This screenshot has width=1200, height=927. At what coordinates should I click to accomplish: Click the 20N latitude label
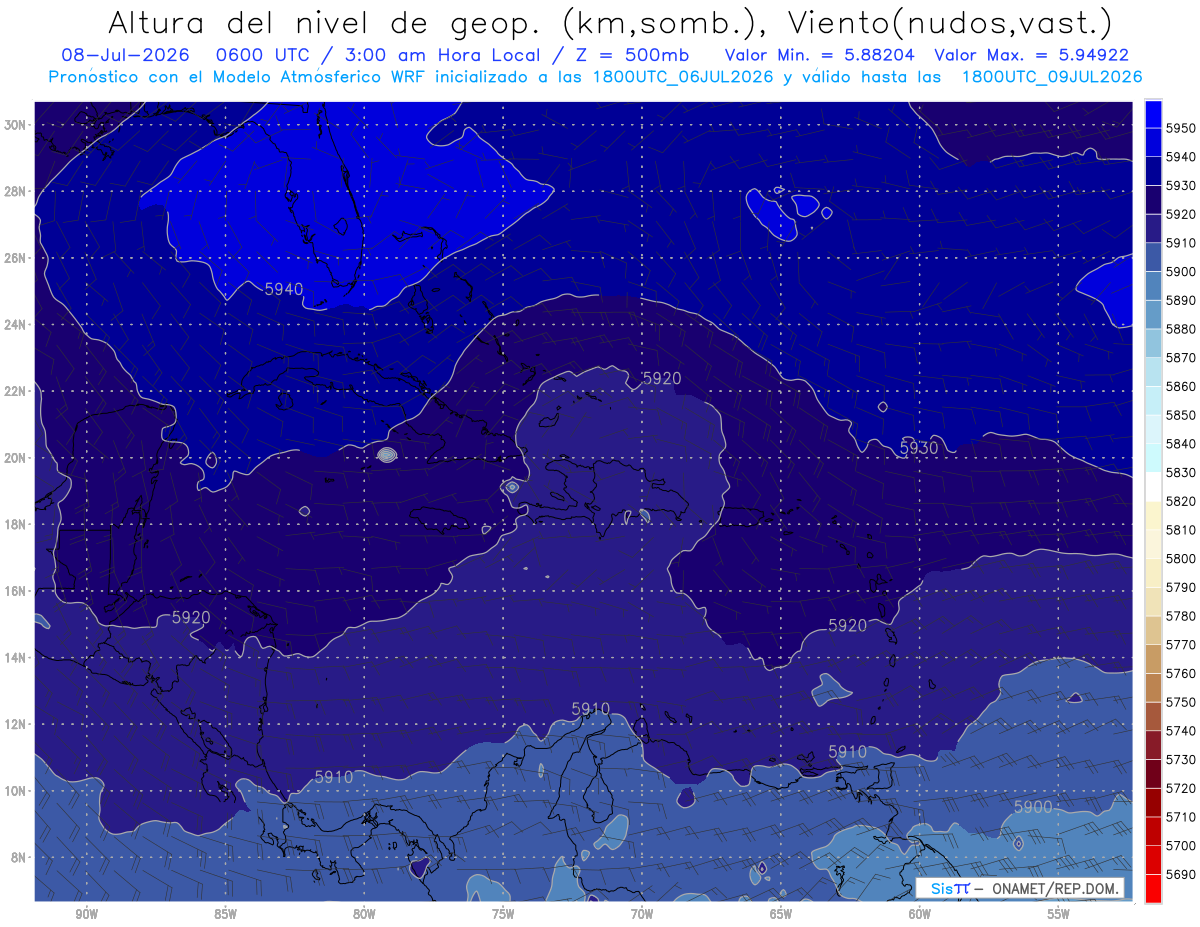(x=15, y=458)
